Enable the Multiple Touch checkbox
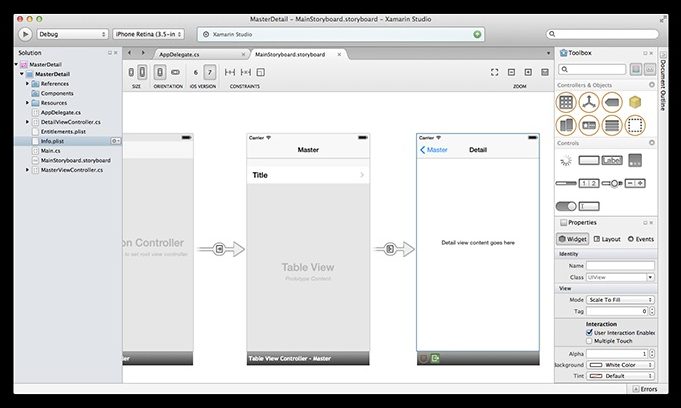The width and height of the screenshot is (681, 408). click(588, 341)
